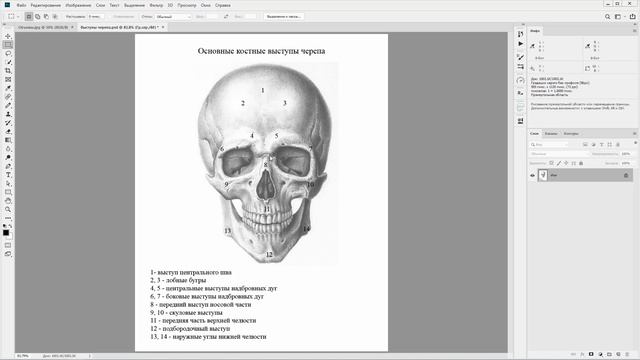The width and height of the screenshot is (640, 360).
Task: Change the screen mode icon
Action: 8,254
